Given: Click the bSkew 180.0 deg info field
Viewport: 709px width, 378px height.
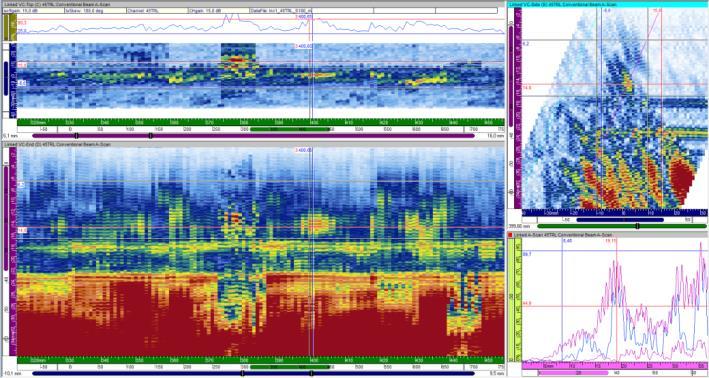Looking at the screenshot, I should pyautogui.click(x=95, y=10).
